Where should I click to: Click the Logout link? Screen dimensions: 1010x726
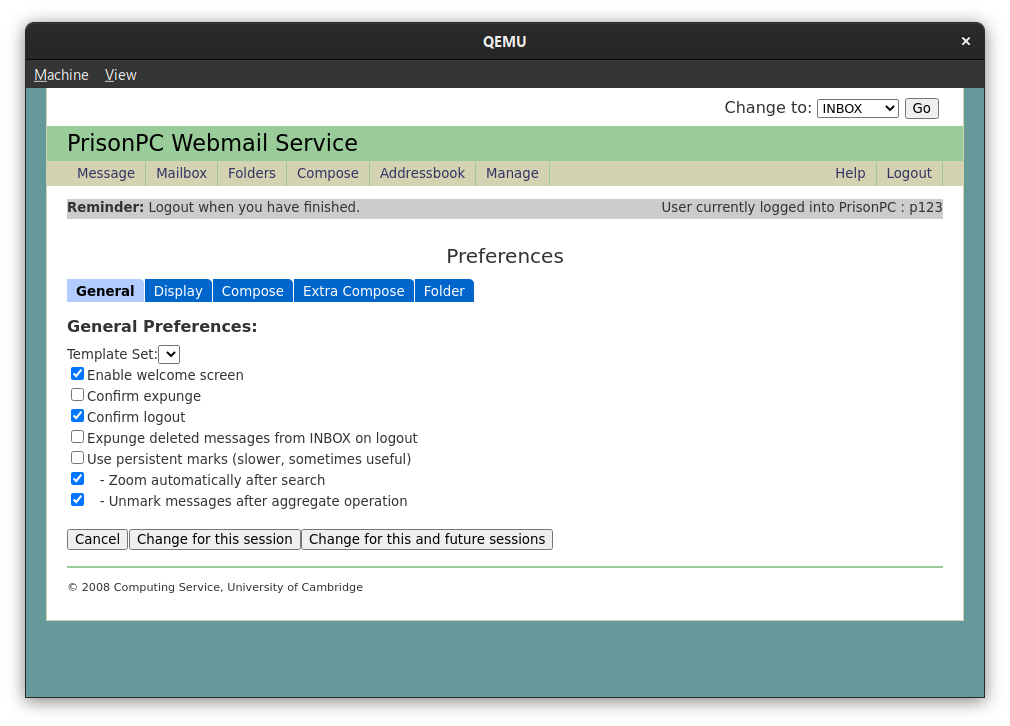click(x=909, y=173)
